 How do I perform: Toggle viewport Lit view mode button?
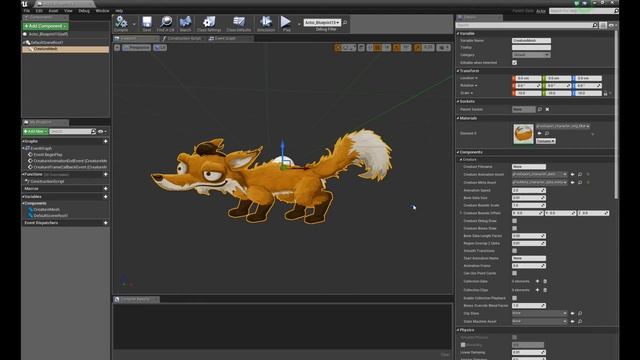coord(160,48)
